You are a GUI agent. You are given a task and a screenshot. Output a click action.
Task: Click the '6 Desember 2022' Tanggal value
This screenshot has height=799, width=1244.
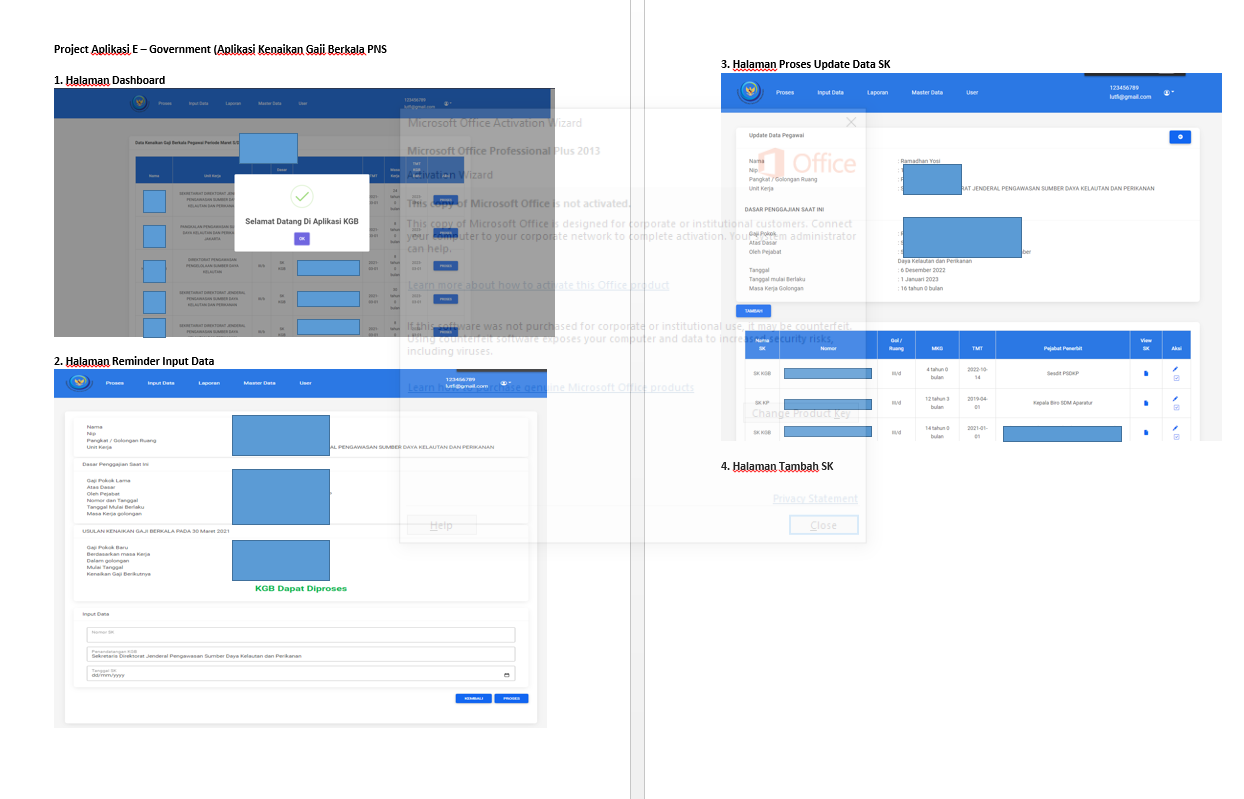923,270
